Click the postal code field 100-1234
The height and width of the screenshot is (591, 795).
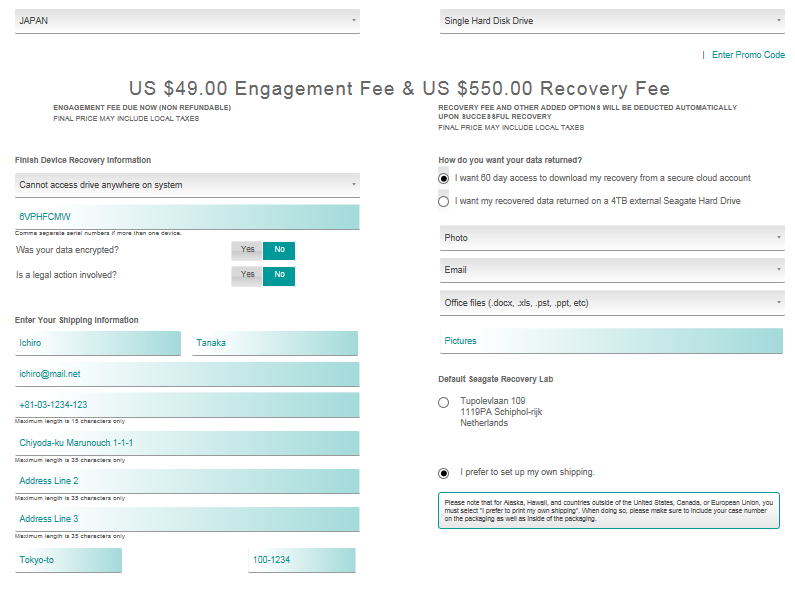tap(301, 560)
